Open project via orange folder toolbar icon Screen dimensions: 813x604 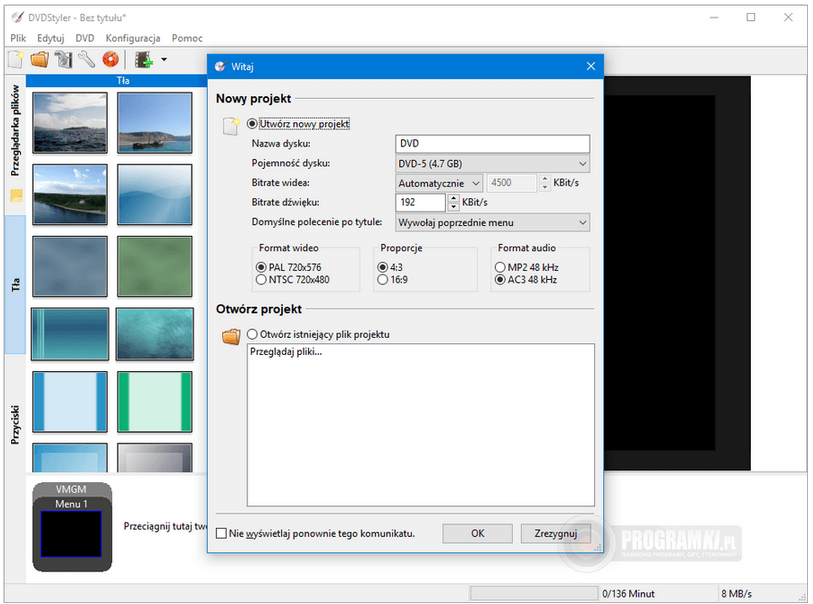(x=39, y=60)
